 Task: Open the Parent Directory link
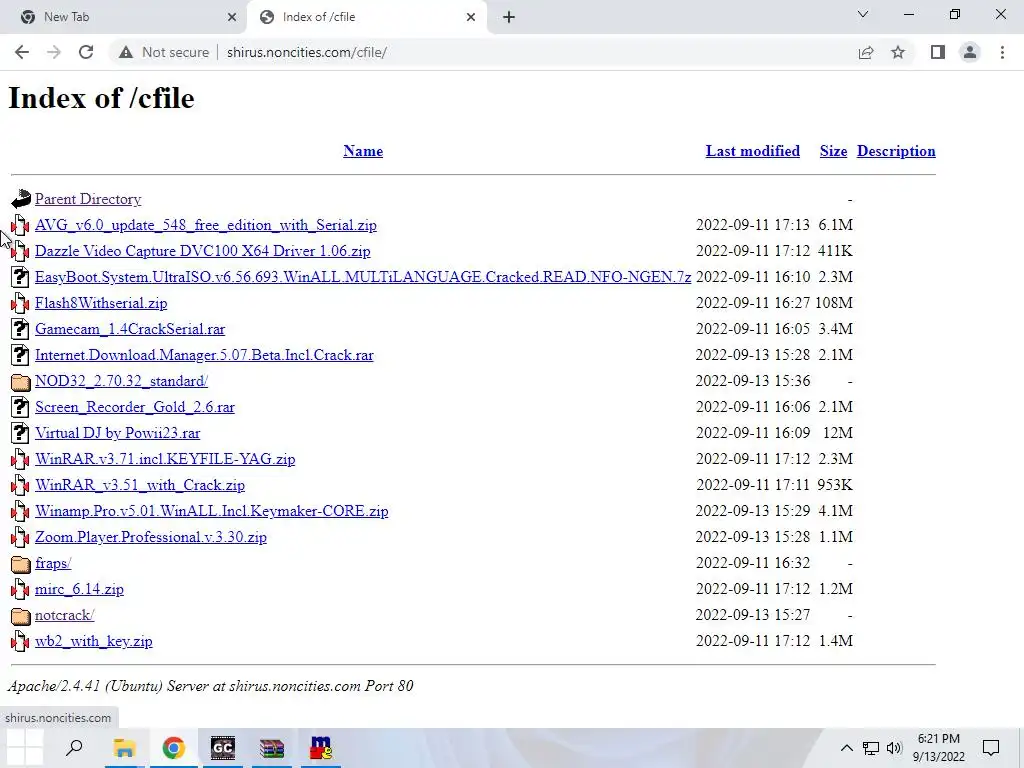(x=88, y=199)
